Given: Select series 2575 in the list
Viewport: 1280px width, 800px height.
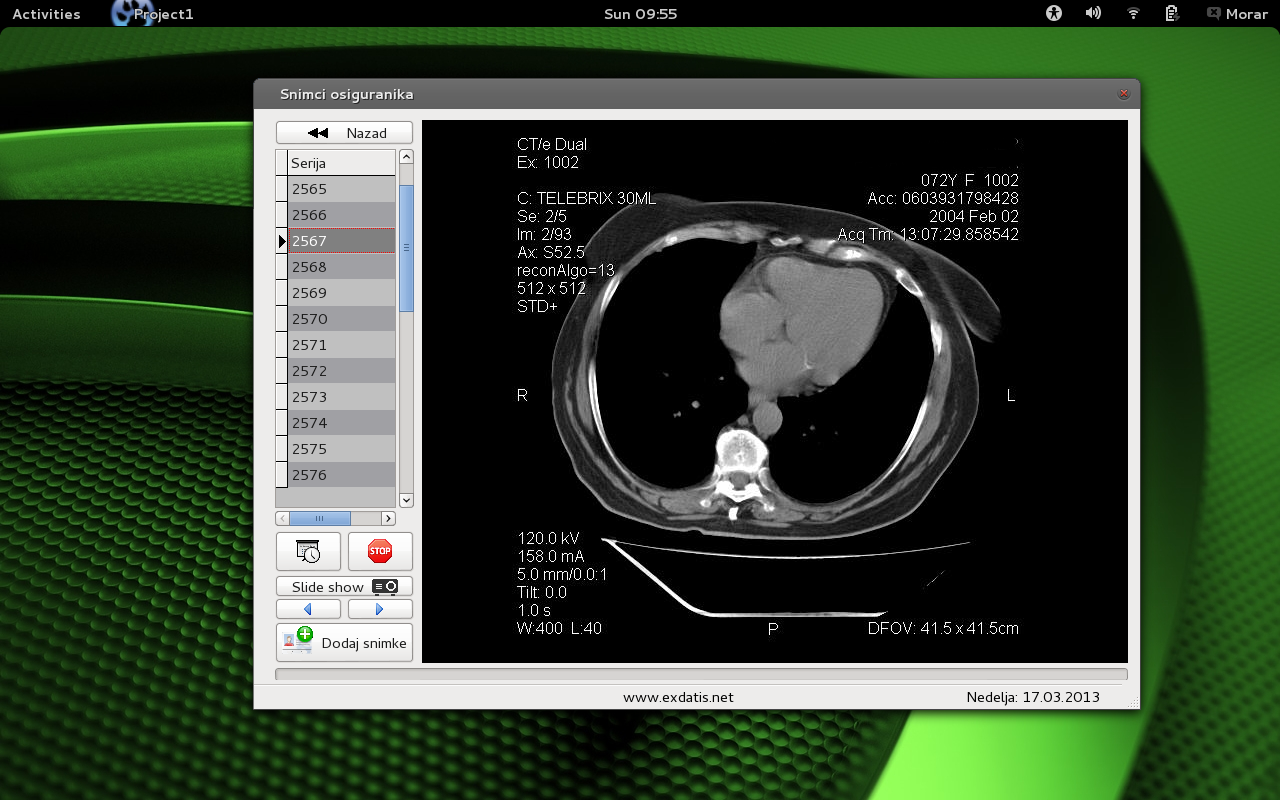Looking at the screenshot, I should (342, 449).
